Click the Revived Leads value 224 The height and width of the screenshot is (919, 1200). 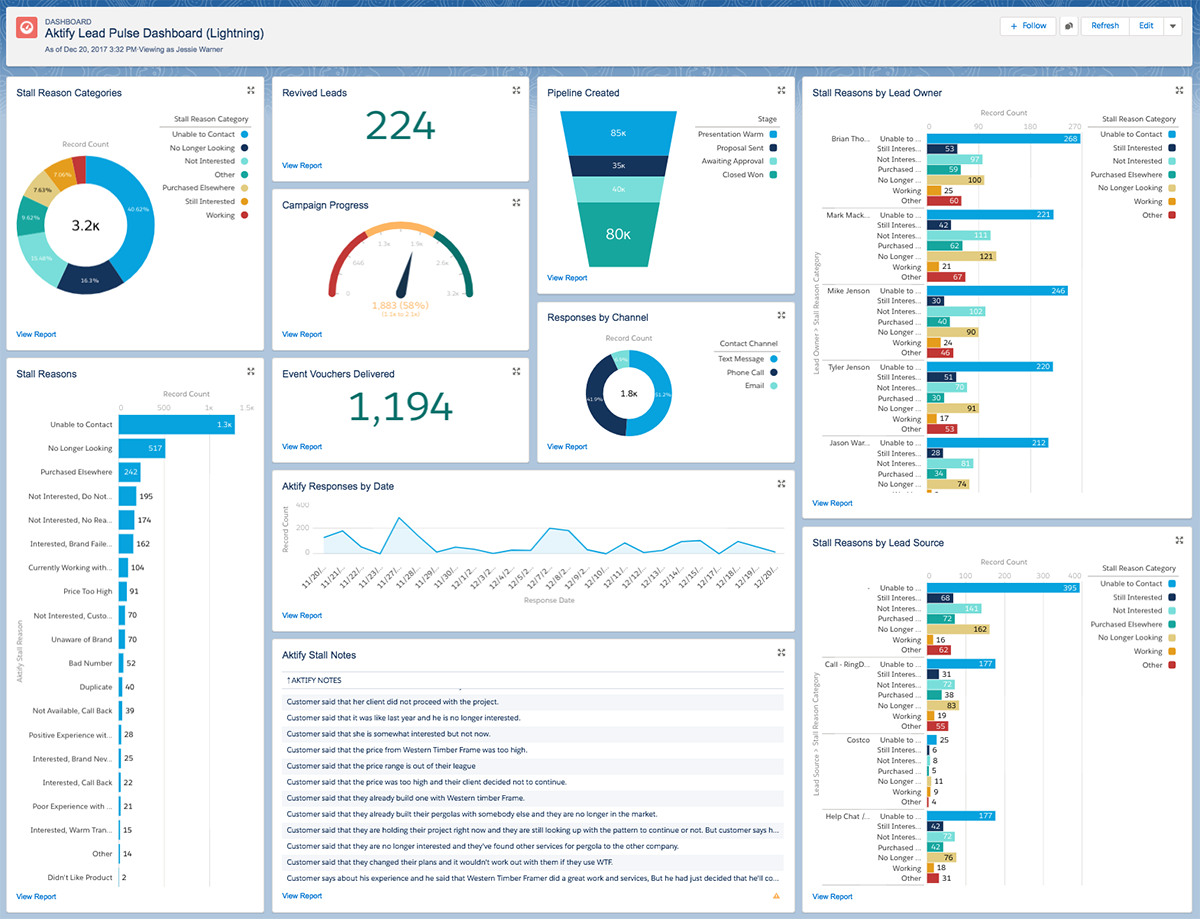[400, 126]
